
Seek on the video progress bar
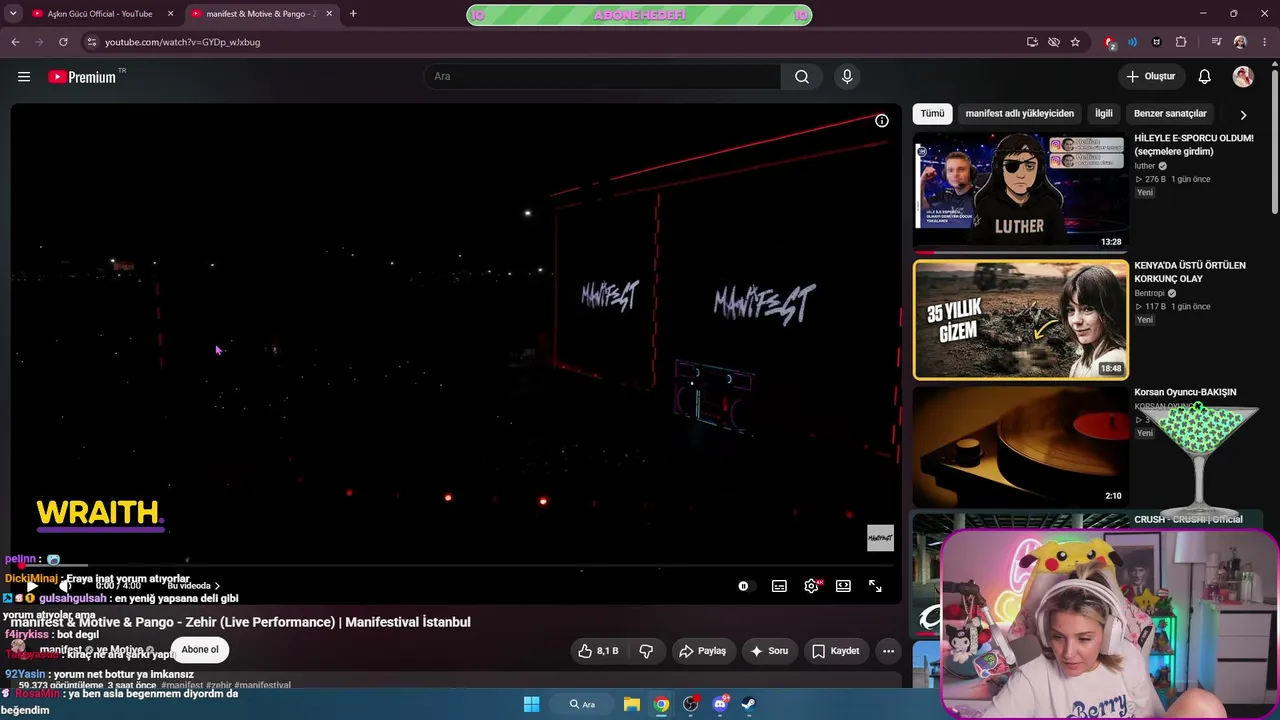(x=456, y=566)
